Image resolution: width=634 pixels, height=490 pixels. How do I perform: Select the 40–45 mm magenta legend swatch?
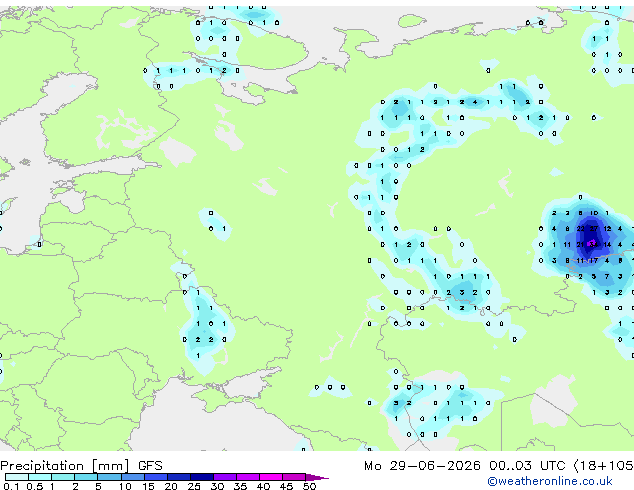coord(271,477)
